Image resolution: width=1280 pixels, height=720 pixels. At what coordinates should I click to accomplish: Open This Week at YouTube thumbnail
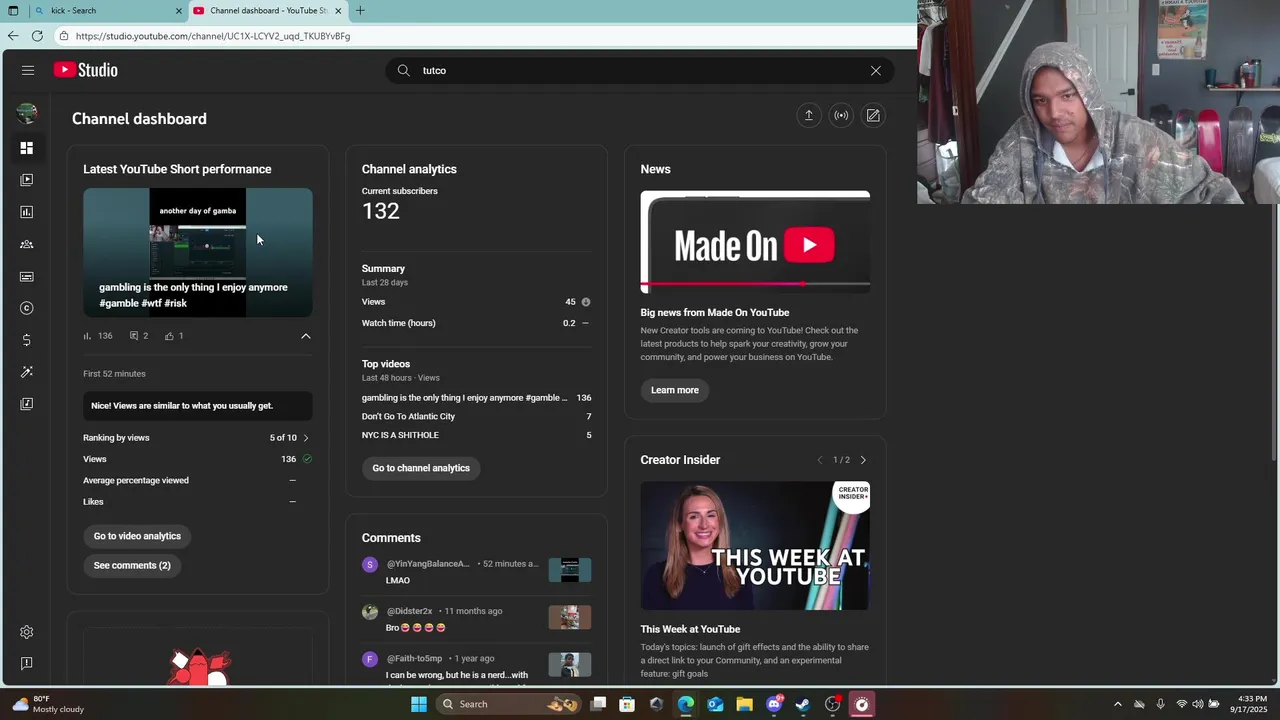755,546
